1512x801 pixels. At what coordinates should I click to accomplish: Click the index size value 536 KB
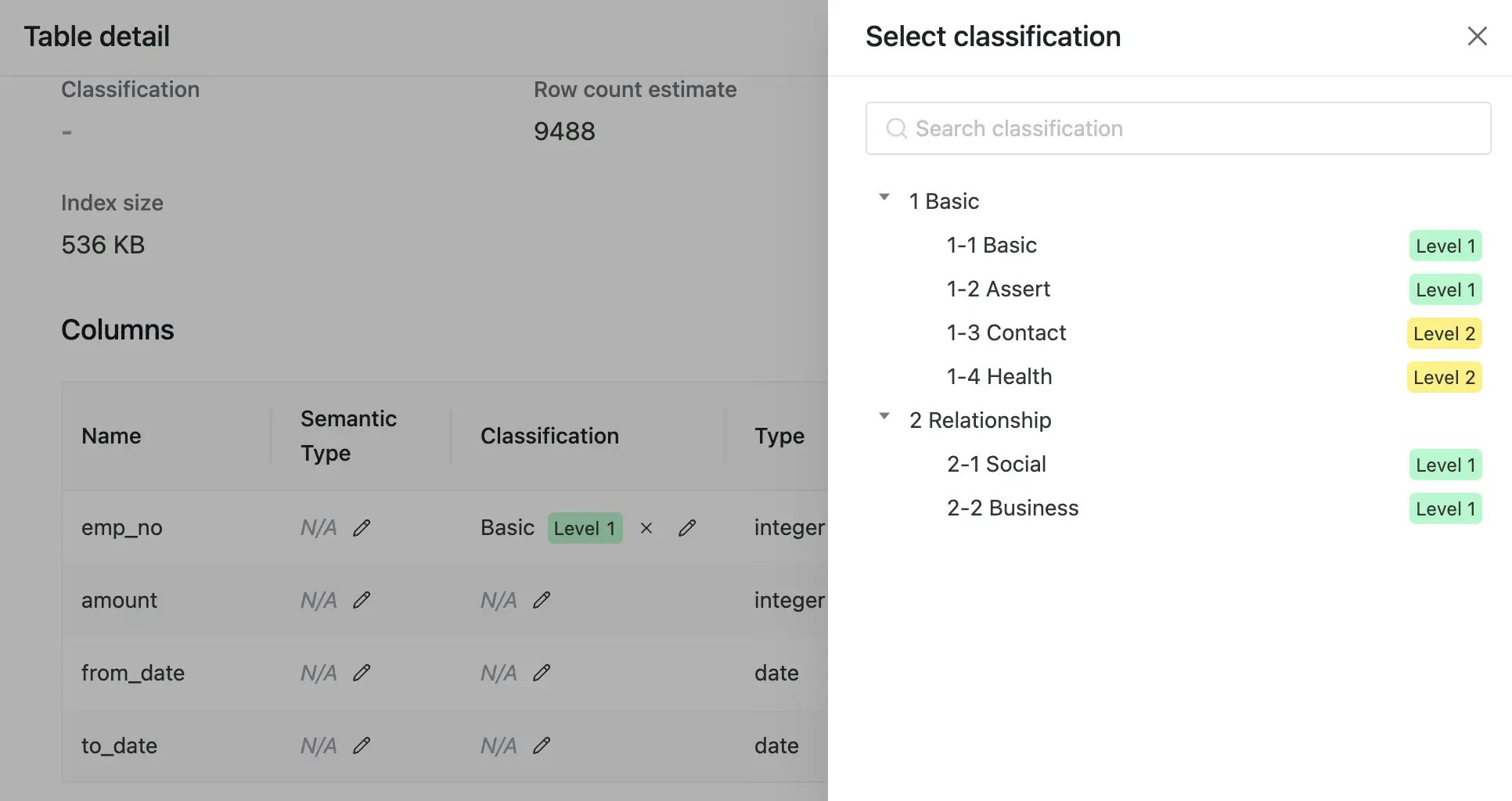coord(103,245)
